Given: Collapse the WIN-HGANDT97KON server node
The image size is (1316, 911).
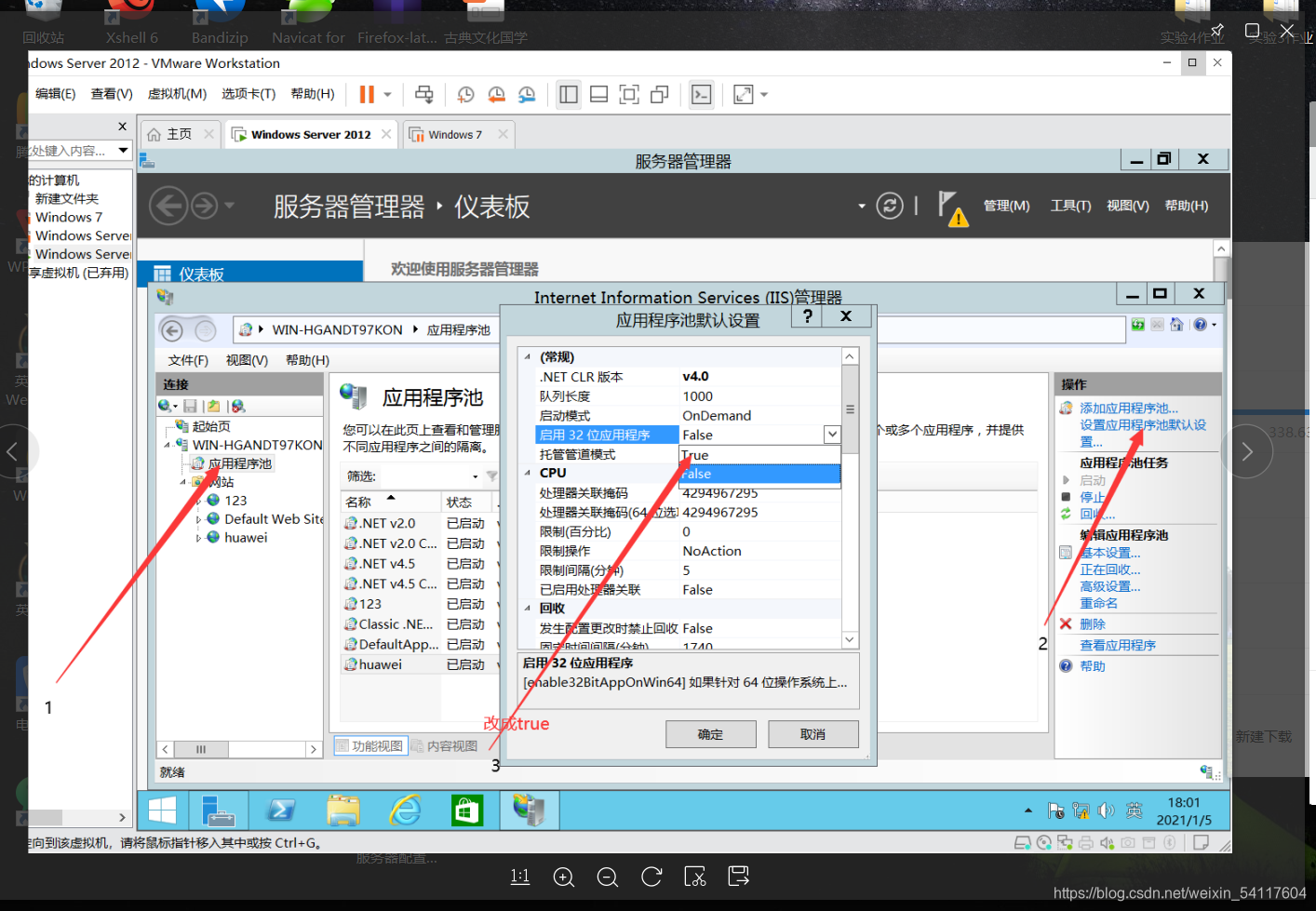Looking at the screenshot, I should [168, 445].
